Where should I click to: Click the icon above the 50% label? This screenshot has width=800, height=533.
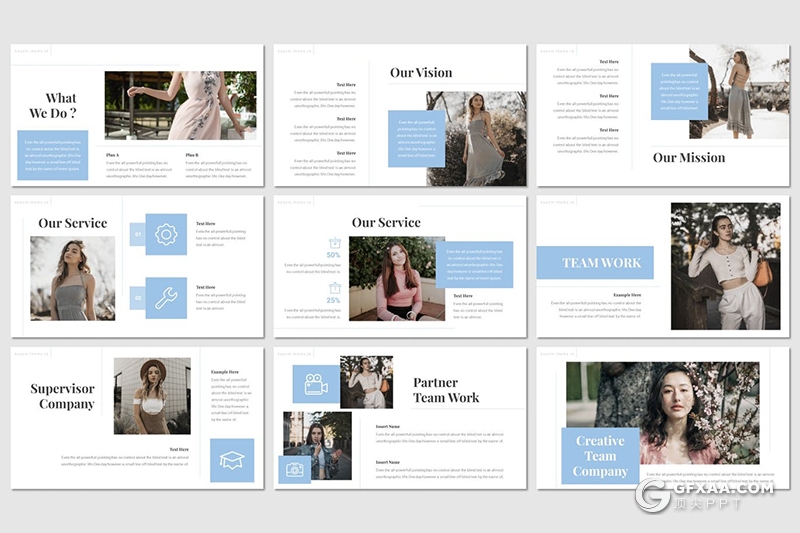(334, 242)
